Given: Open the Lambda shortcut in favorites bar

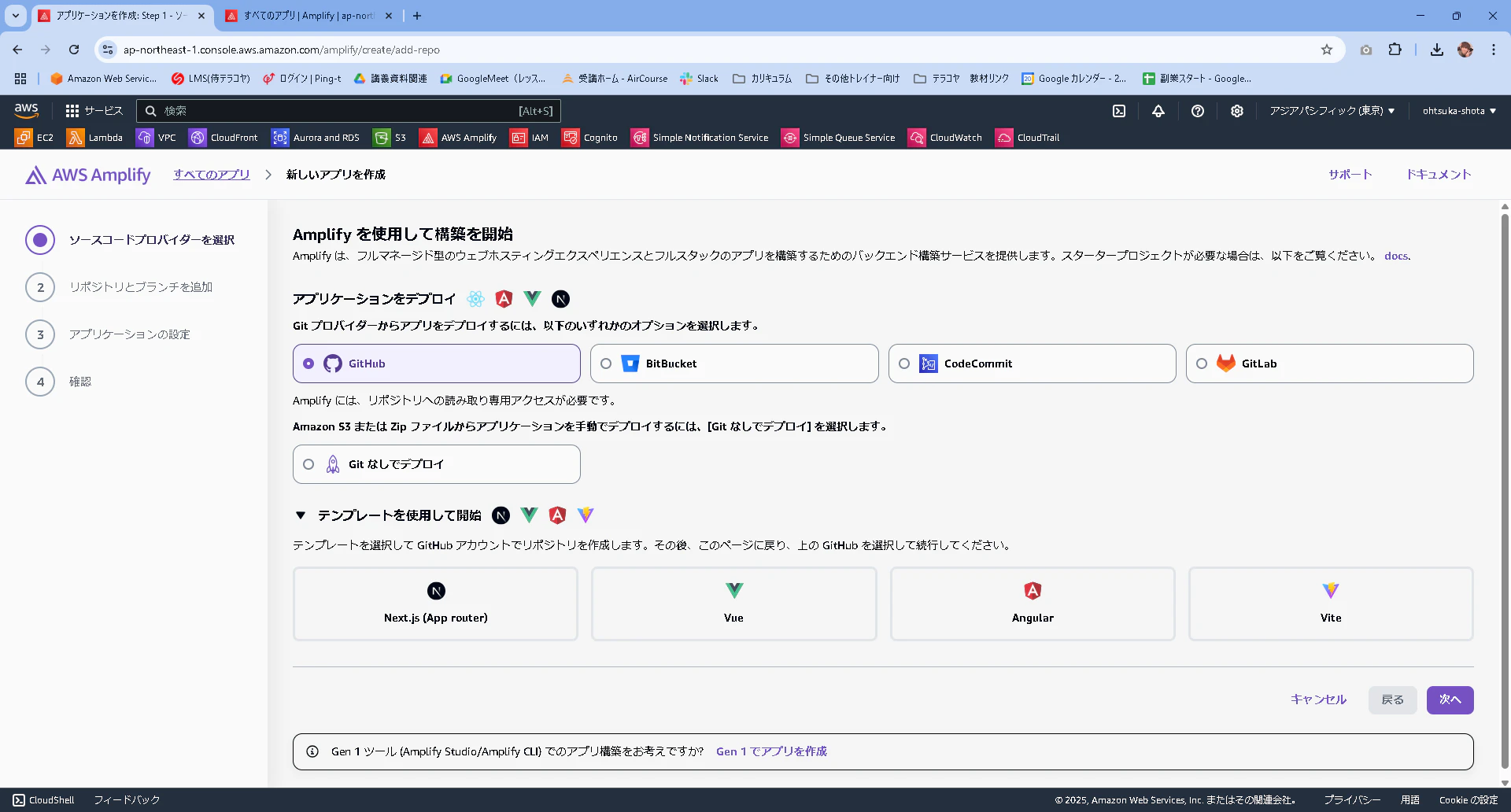Looking at the screenshot, I should [95, 138].
